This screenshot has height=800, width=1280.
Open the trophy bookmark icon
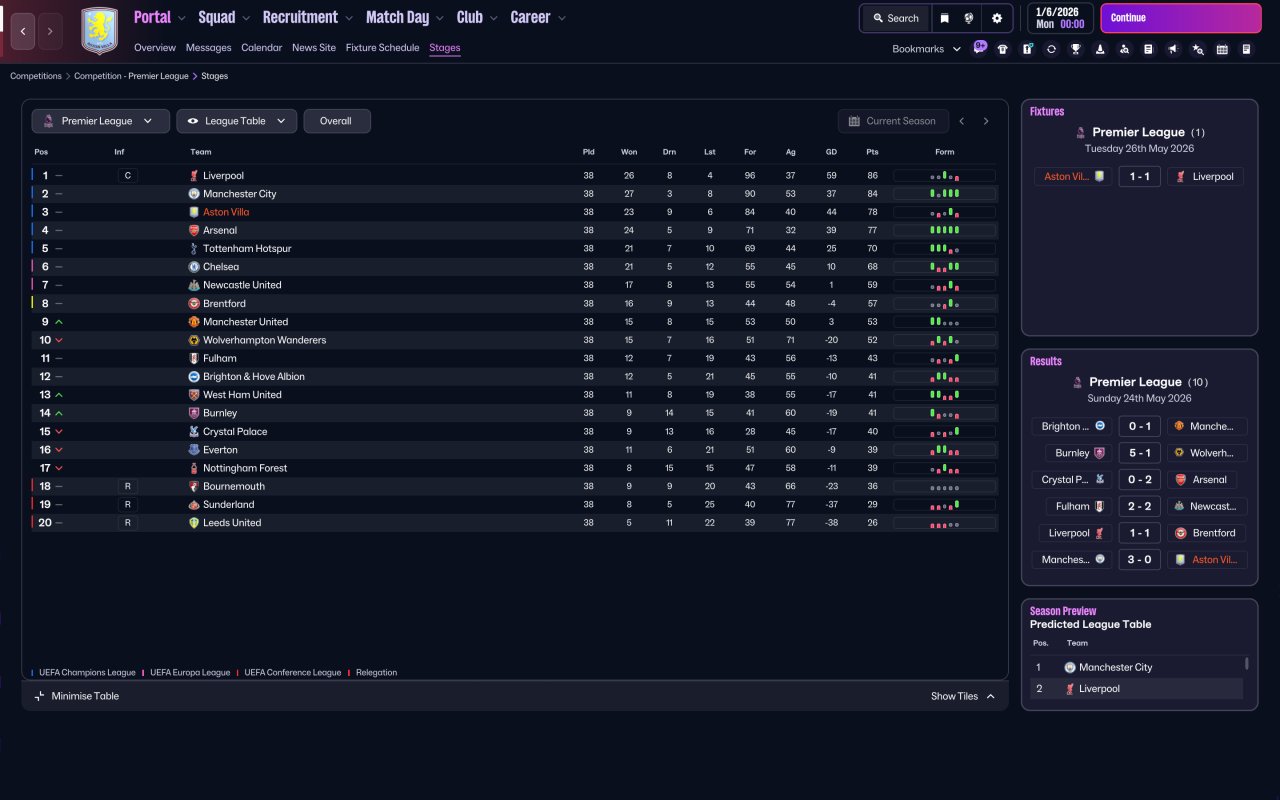pos(1076,49)
